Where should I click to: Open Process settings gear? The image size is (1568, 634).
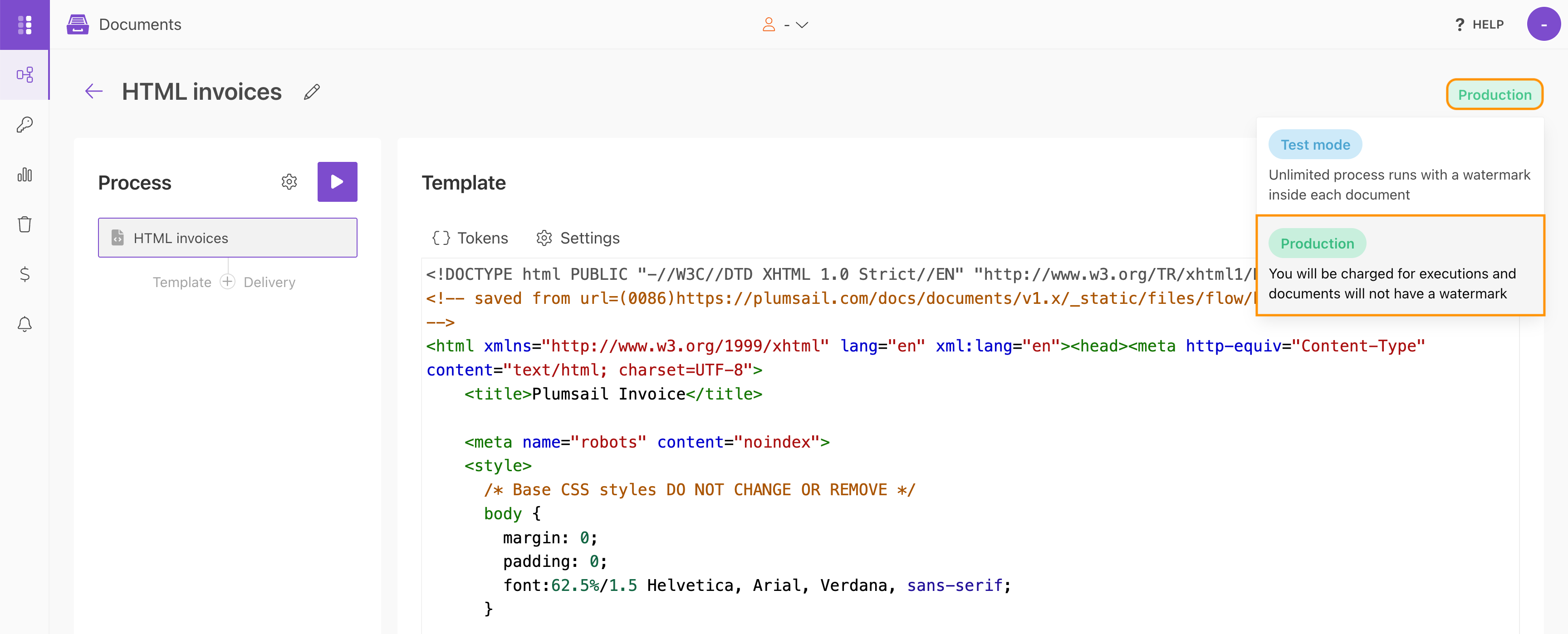(x=289, y=182)
